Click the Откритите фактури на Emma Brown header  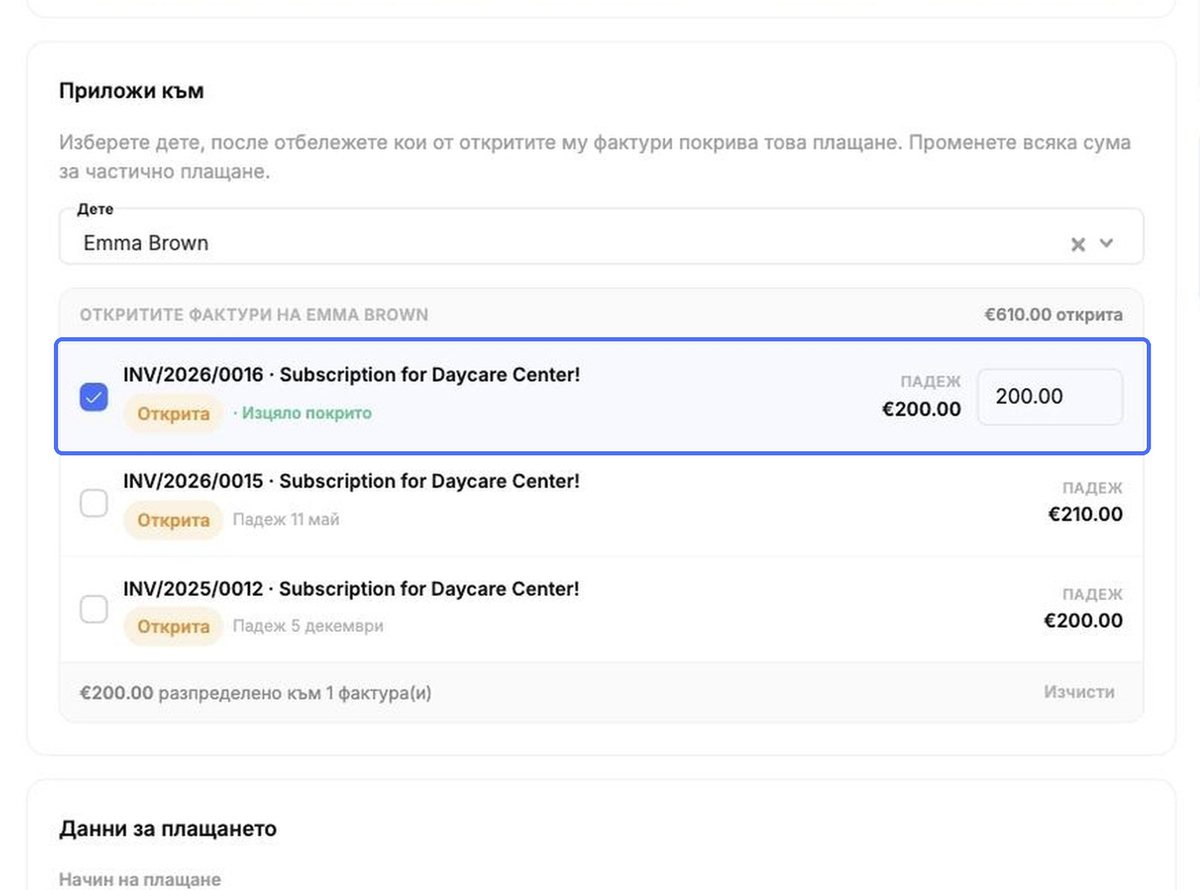[254, 315]
